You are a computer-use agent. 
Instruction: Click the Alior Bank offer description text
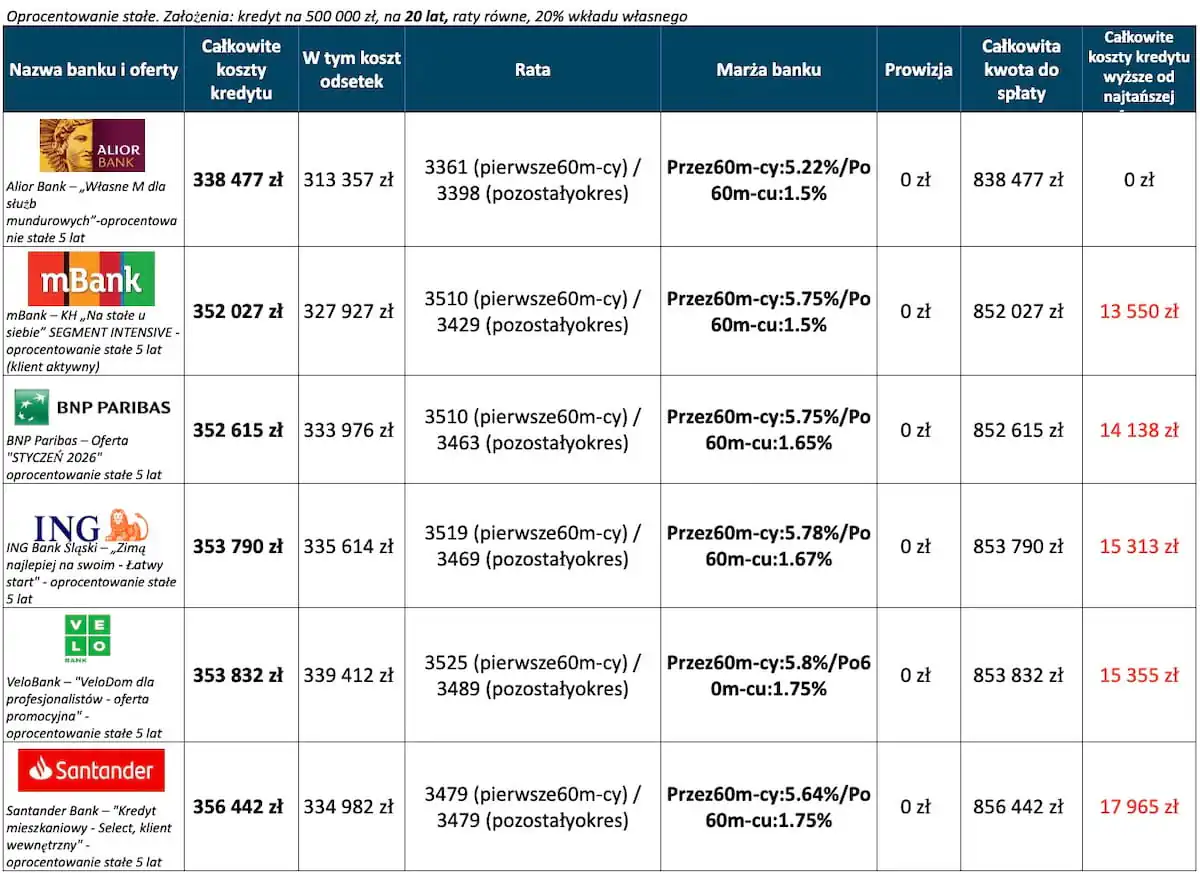click(92, 212)
